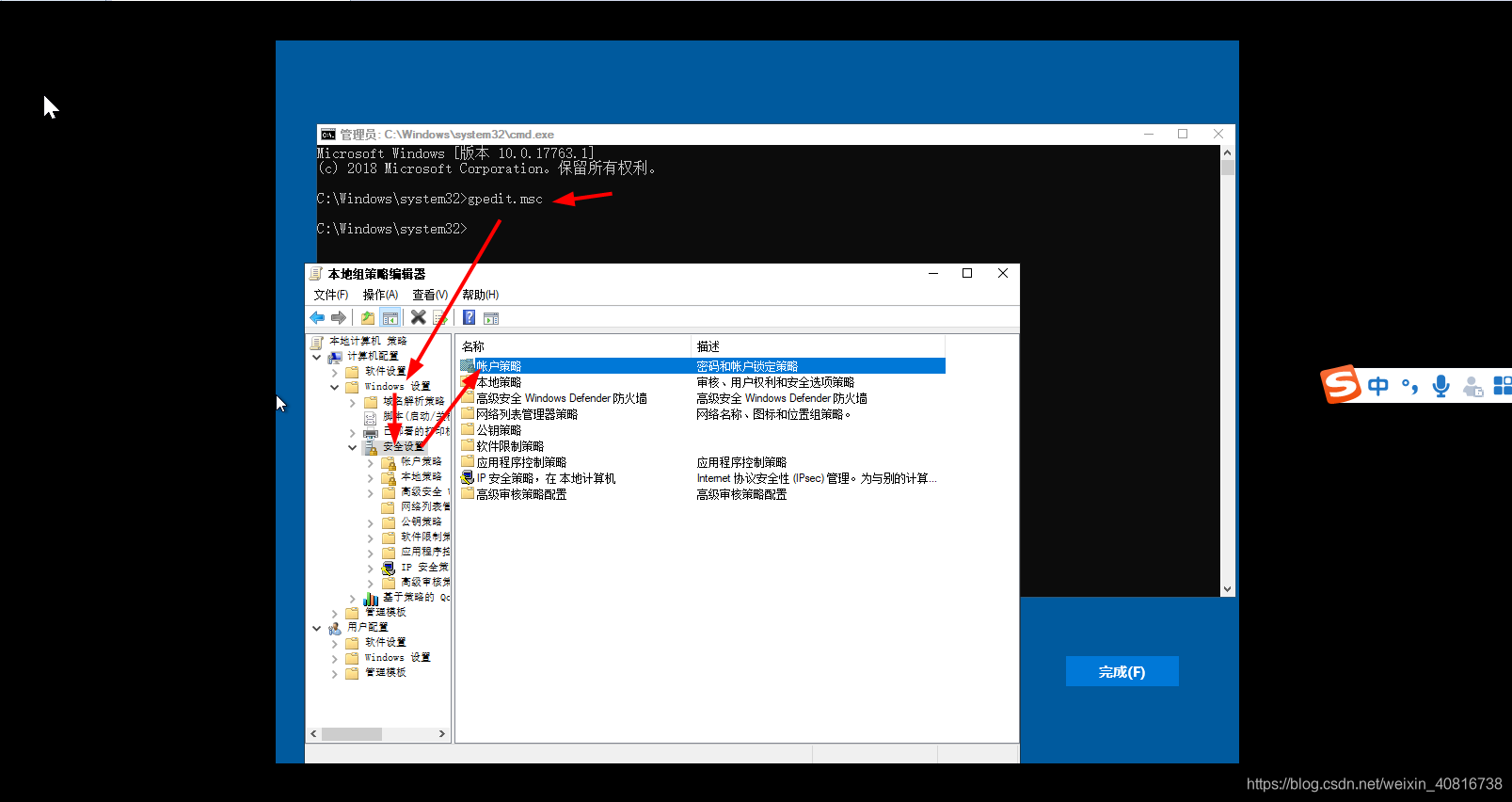Expand the 基于策略的 QoS tree node
1512x802 pixels.
point(353,598)
